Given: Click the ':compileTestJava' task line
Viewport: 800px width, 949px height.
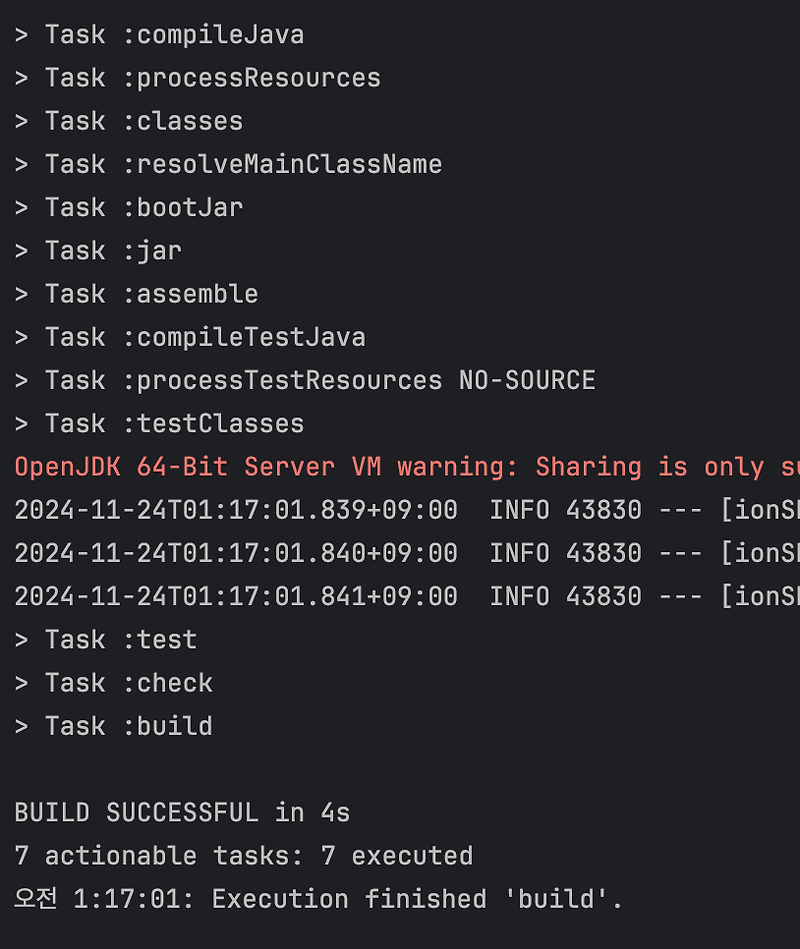Looking at the screenshot, I should coord(190,338).
